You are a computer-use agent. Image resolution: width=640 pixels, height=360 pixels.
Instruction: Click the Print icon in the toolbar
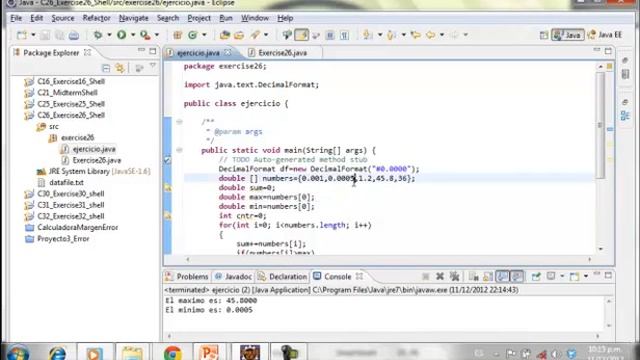point(73,35)
